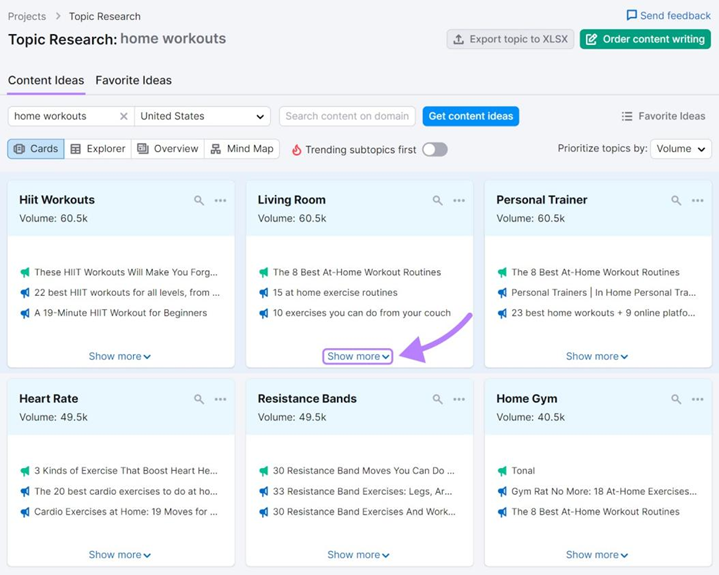
Task: Click the search icon on Hiit Workouts card
Action: pos(199,201)
